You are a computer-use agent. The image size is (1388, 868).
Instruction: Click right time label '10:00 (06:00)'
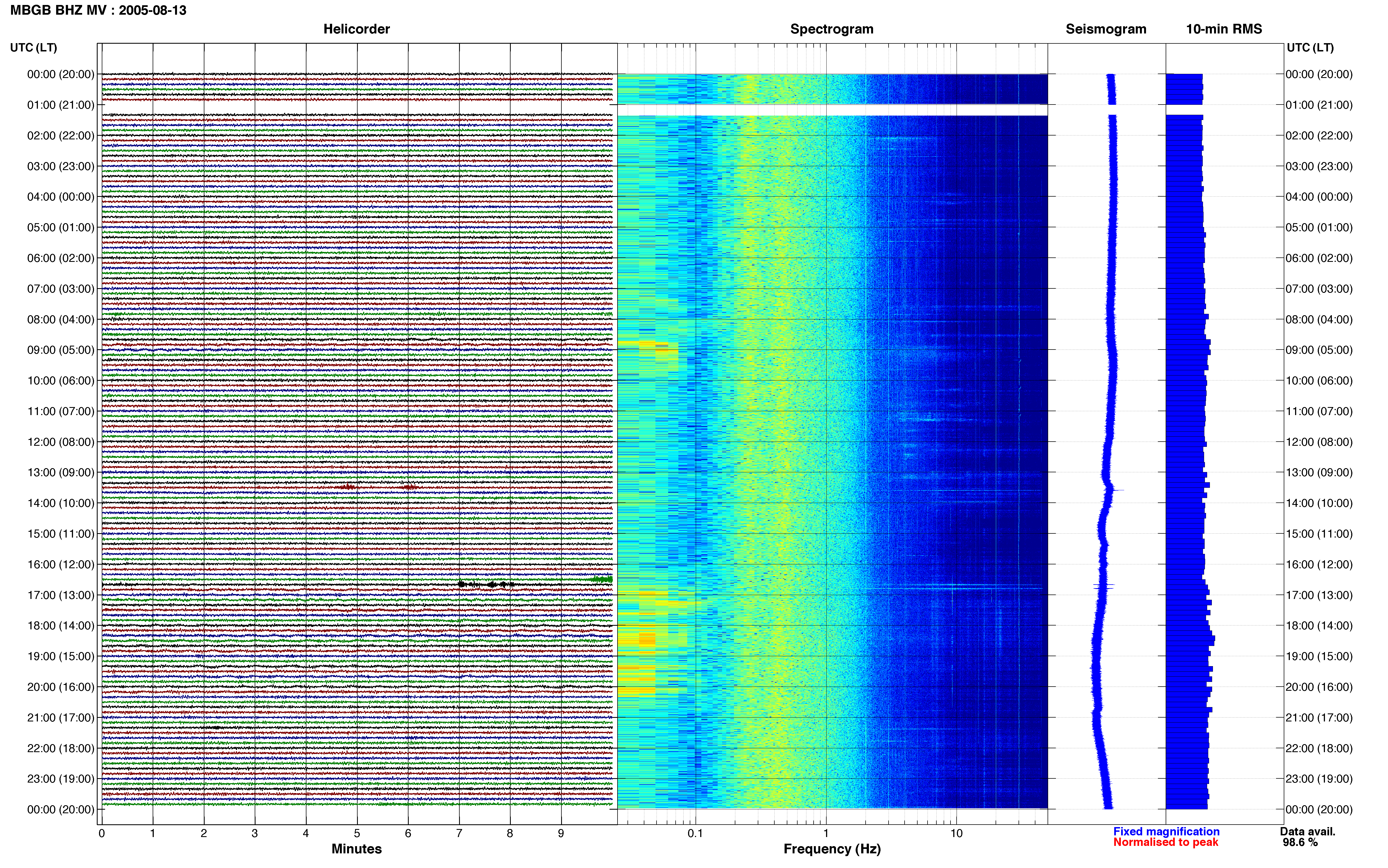click(x=1319, y=380)
